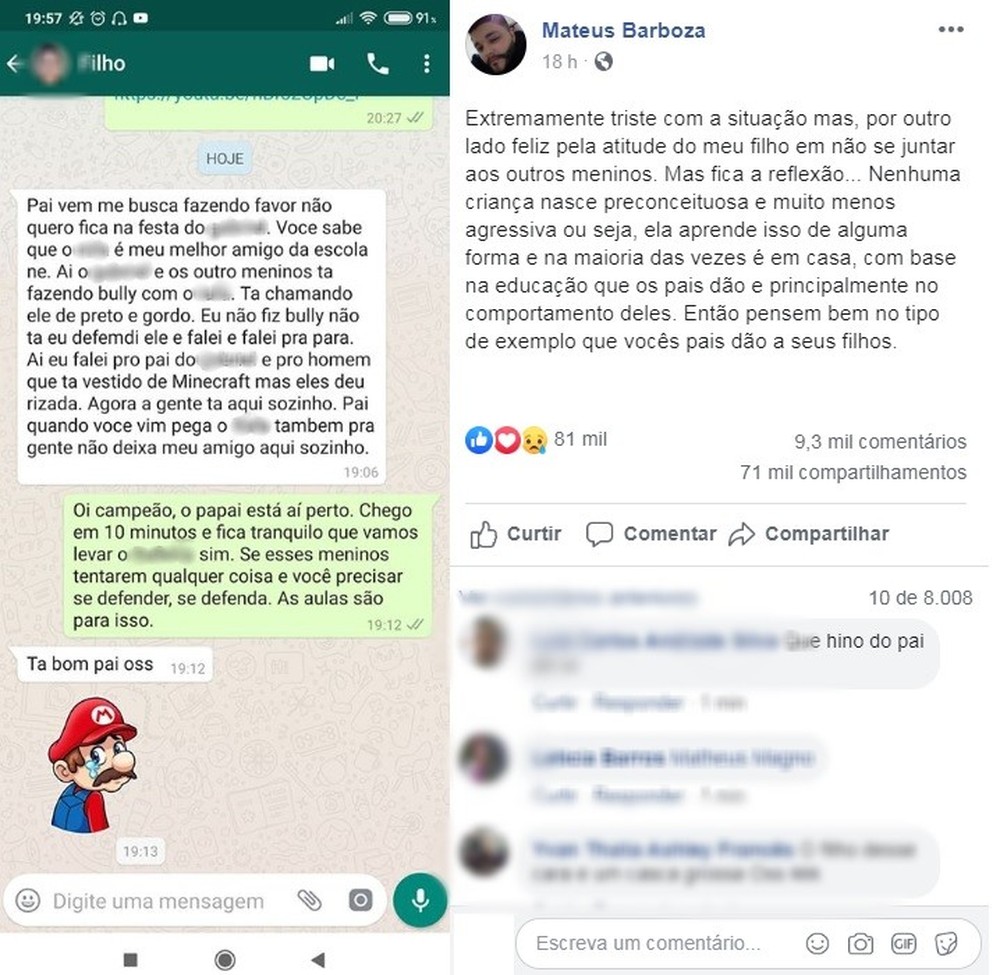Tap the green microphone record button

tap(420, 900)
